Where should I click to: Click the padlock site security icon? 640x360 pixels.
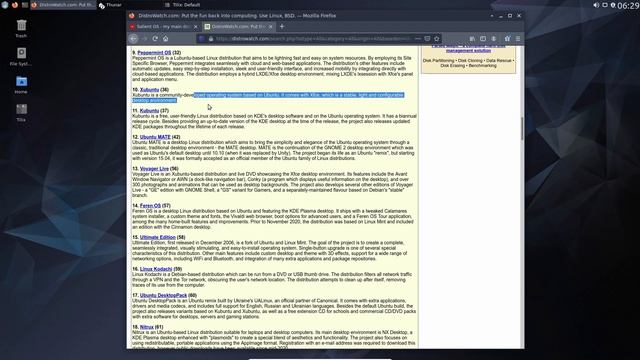211,39
